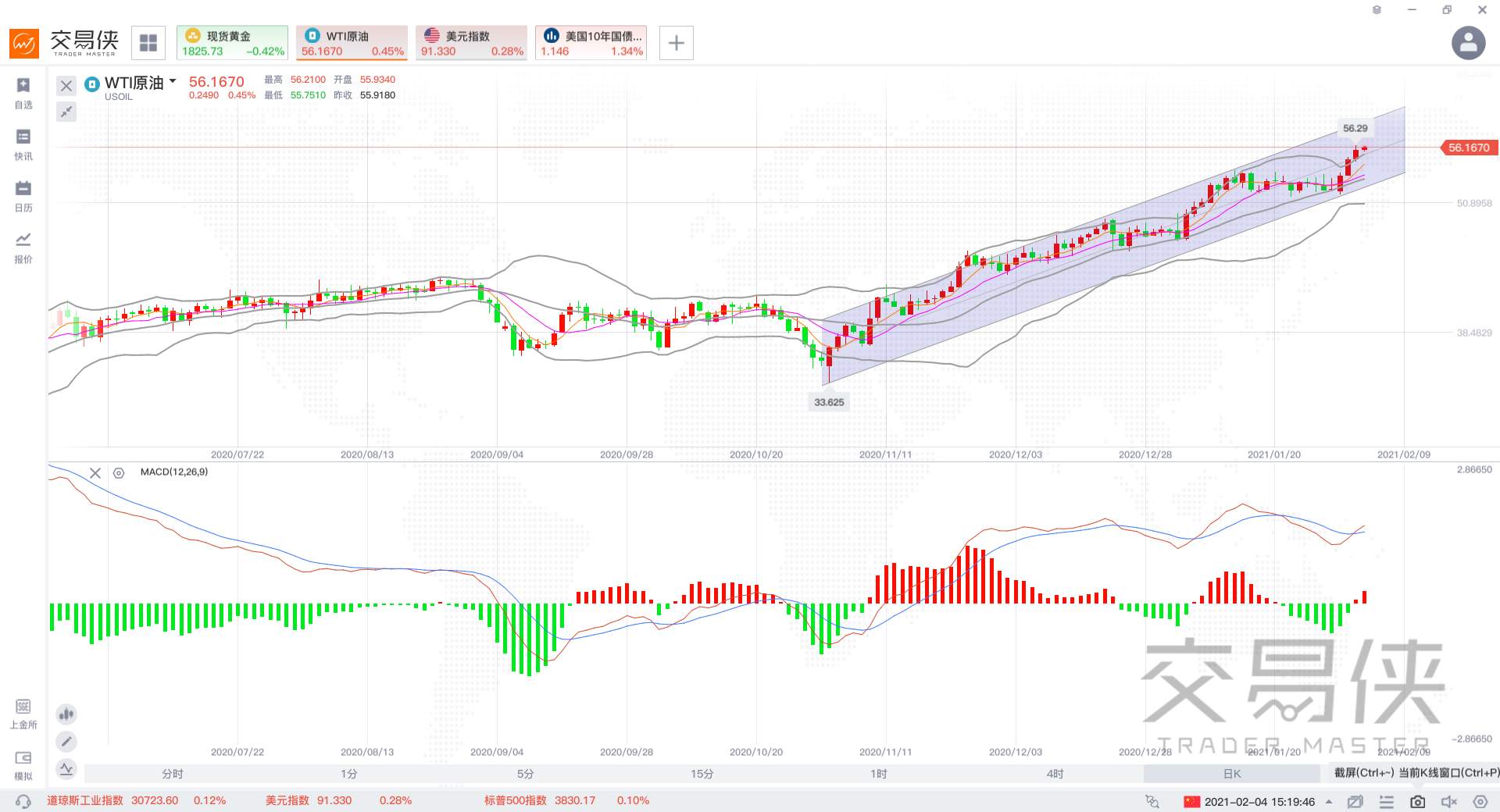Select the 5分 timeframe

(526, 774)
